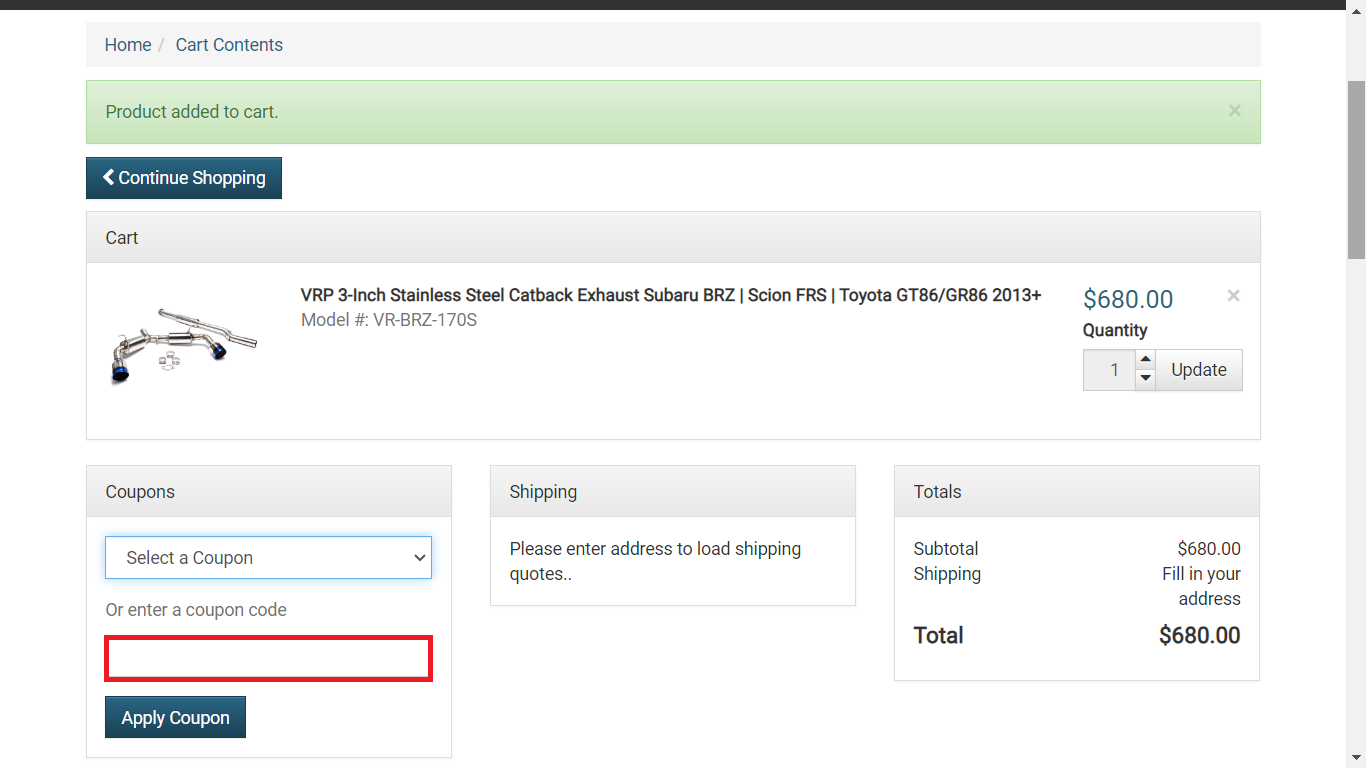
Task: Click the scroll-down arrow of the scrollbar
Action: (1356, 758)
